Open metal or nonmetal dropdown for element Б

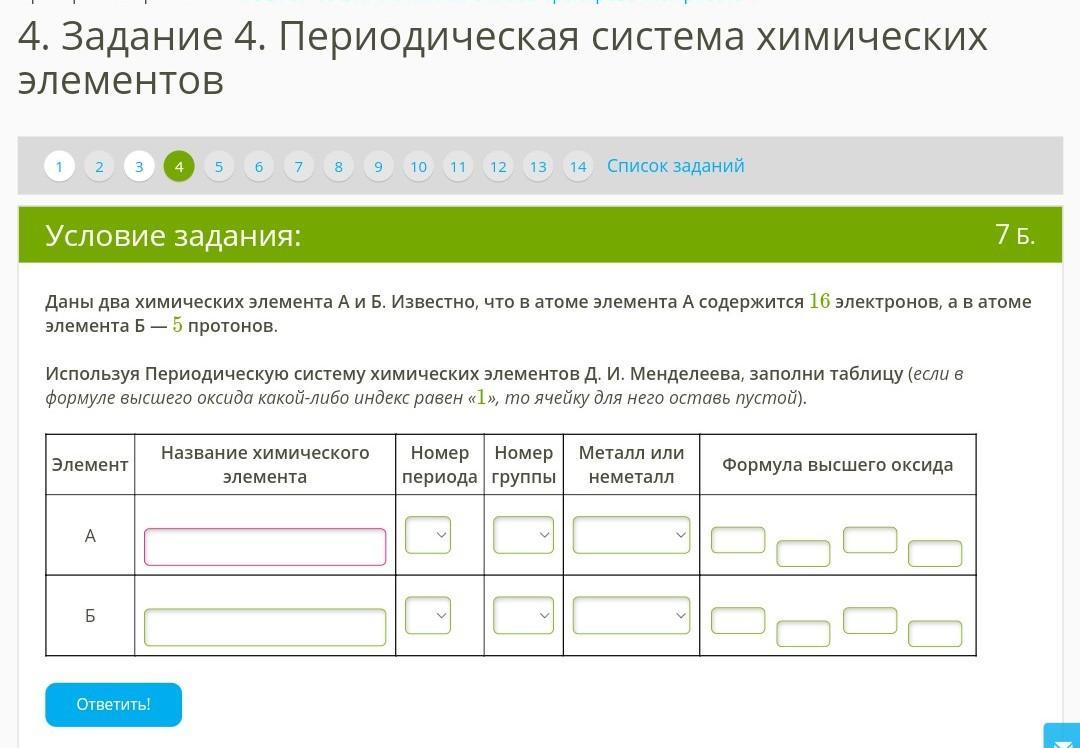tap(632, 615)
